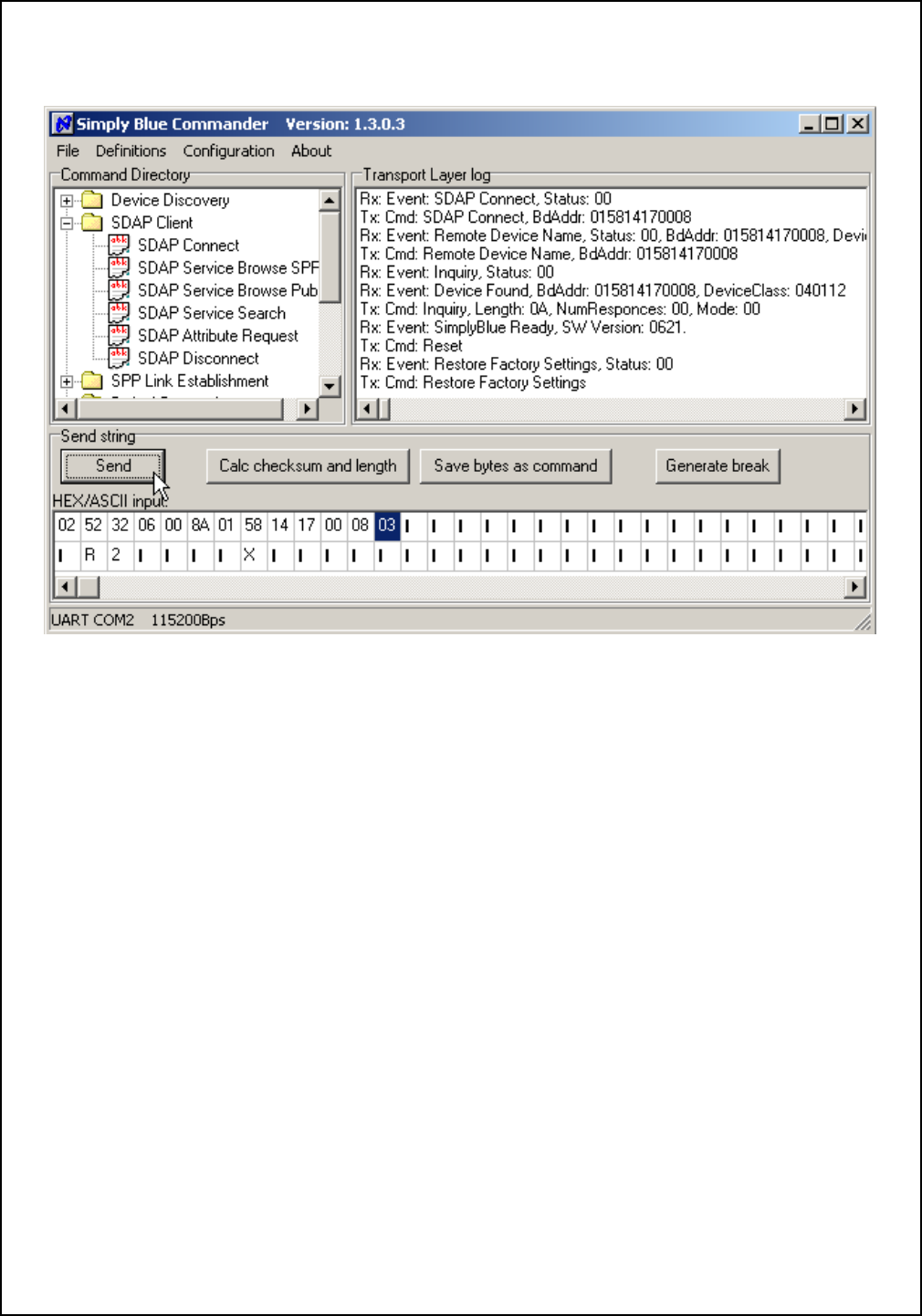Maximize the Simply Blue Commander window
The height and width of the screenshot is (1316, 922).
[832, 123]
